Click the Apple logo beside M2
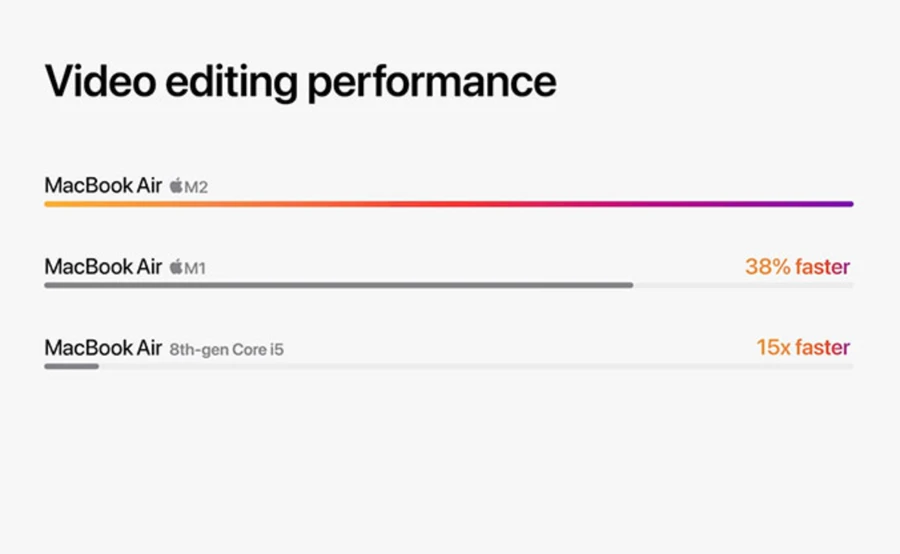 point(176,185)
